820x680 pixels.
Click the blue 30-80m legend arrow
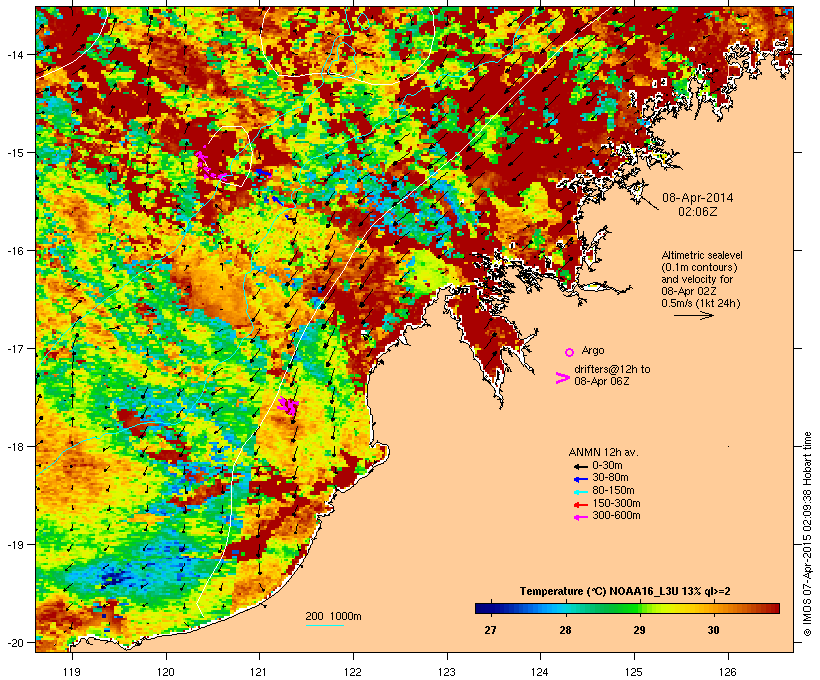[x=580, y=479]
